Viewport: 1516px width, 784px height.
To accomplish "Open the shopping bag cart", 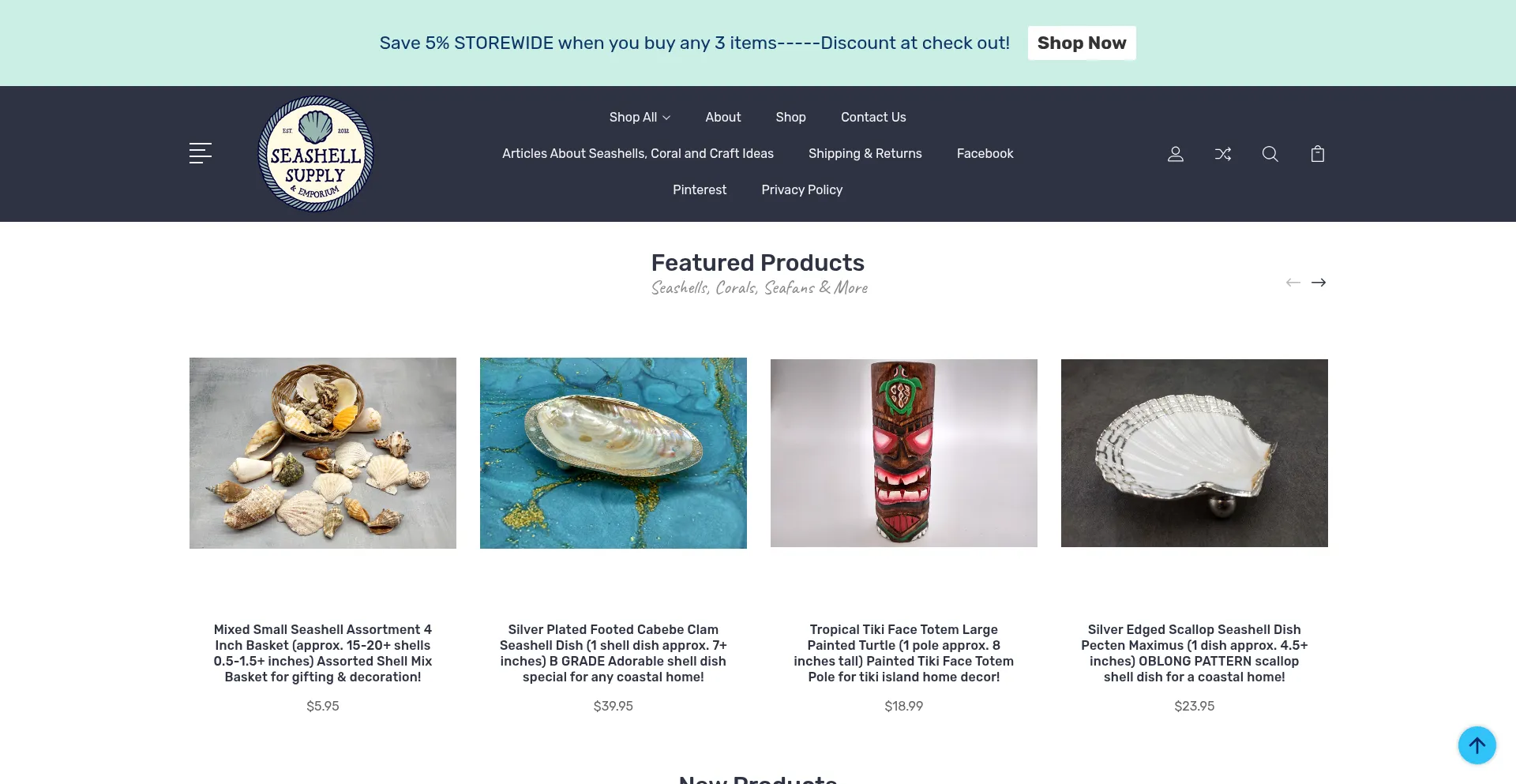I will click(x=1318, y=154).
